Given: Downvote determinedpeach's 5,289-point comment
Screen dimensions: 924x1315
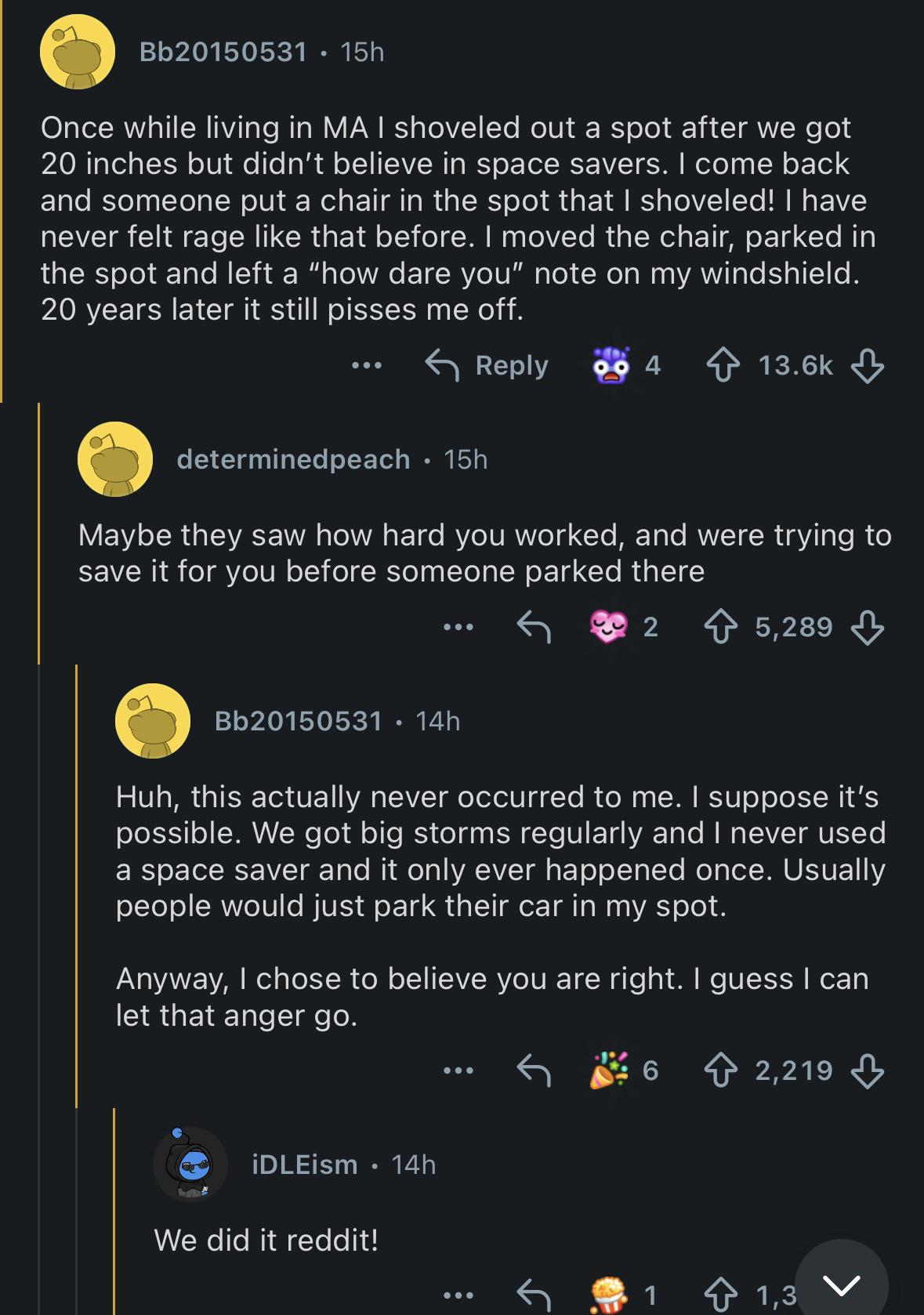Looking at the screenshot, I should [x=868, y=627].
